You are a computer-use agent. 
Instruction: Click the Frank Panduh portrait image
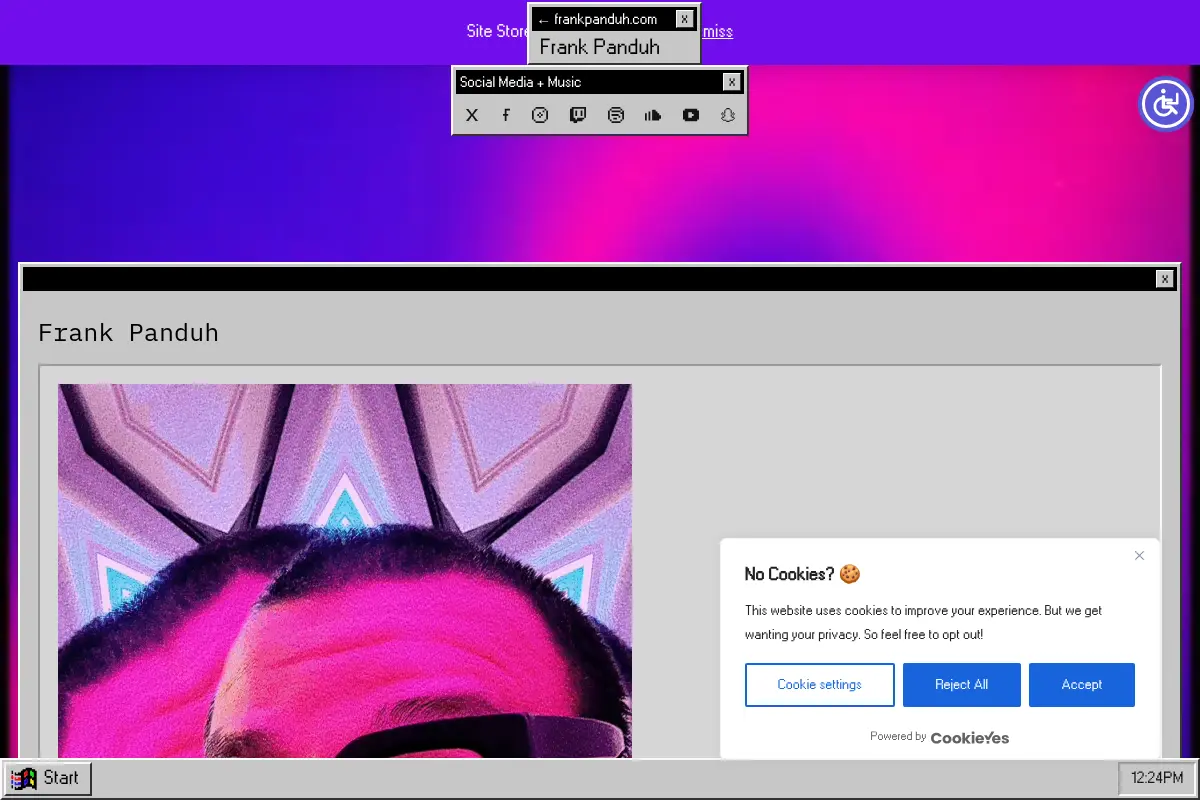coord(345,571)
